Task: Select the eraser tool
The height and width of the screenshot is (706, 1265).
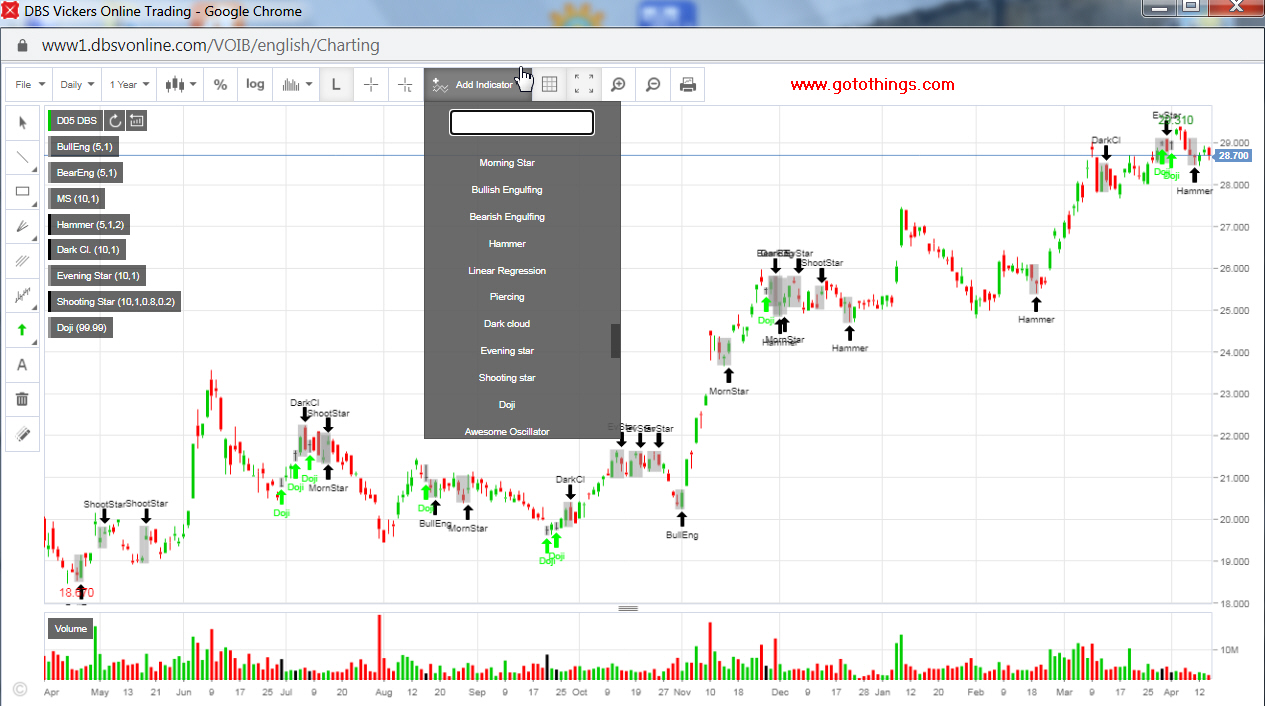Action: click(x=22, y=434)
